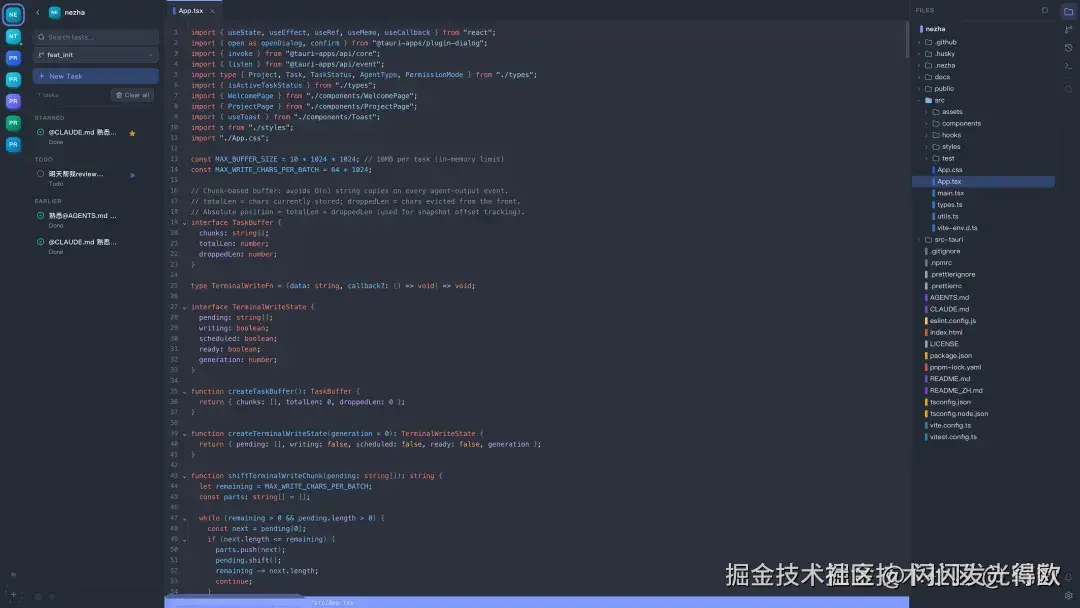
Task: Focus the Search tasks field
Action: pos(96,37)
